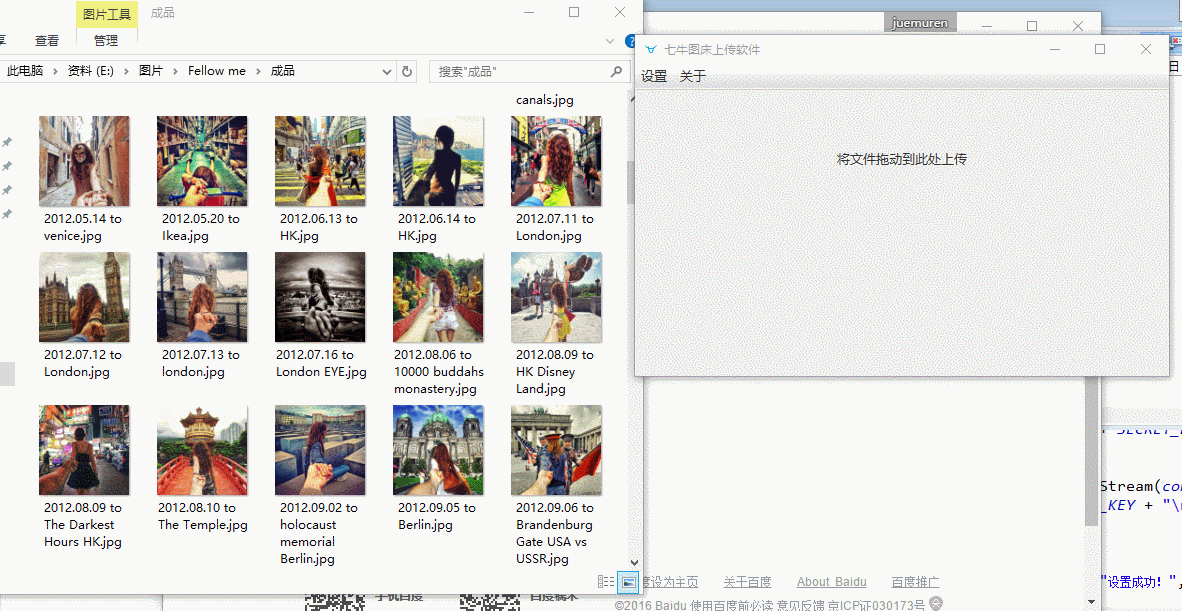
Task: Click the Explorer vertical scrollbar thumb
Action: click(x=633, y=183)
